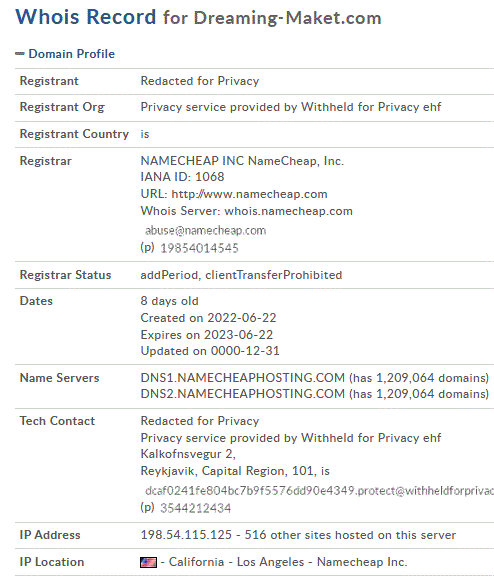
Task: Click the Registrar Status label
Action: point(65,275)
